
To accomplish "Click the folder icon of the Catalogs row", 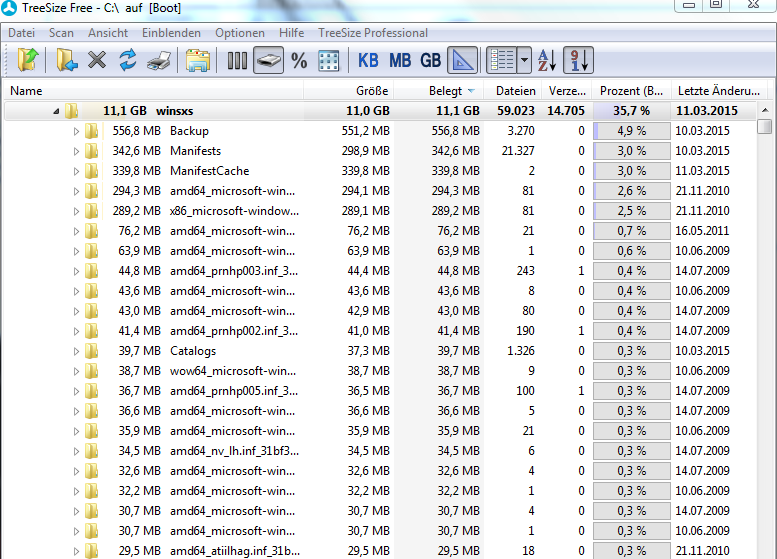I will pos(91,351).
